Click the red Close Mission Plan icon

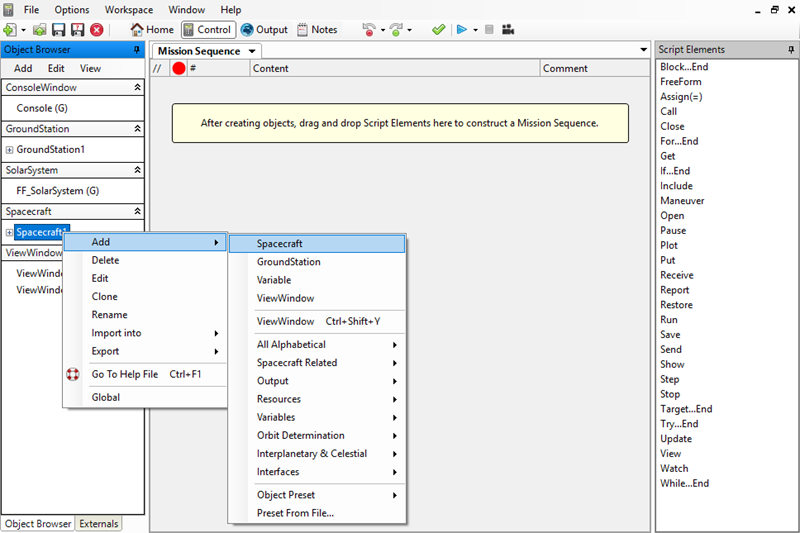pyautogui.click(x=96, y=30)
